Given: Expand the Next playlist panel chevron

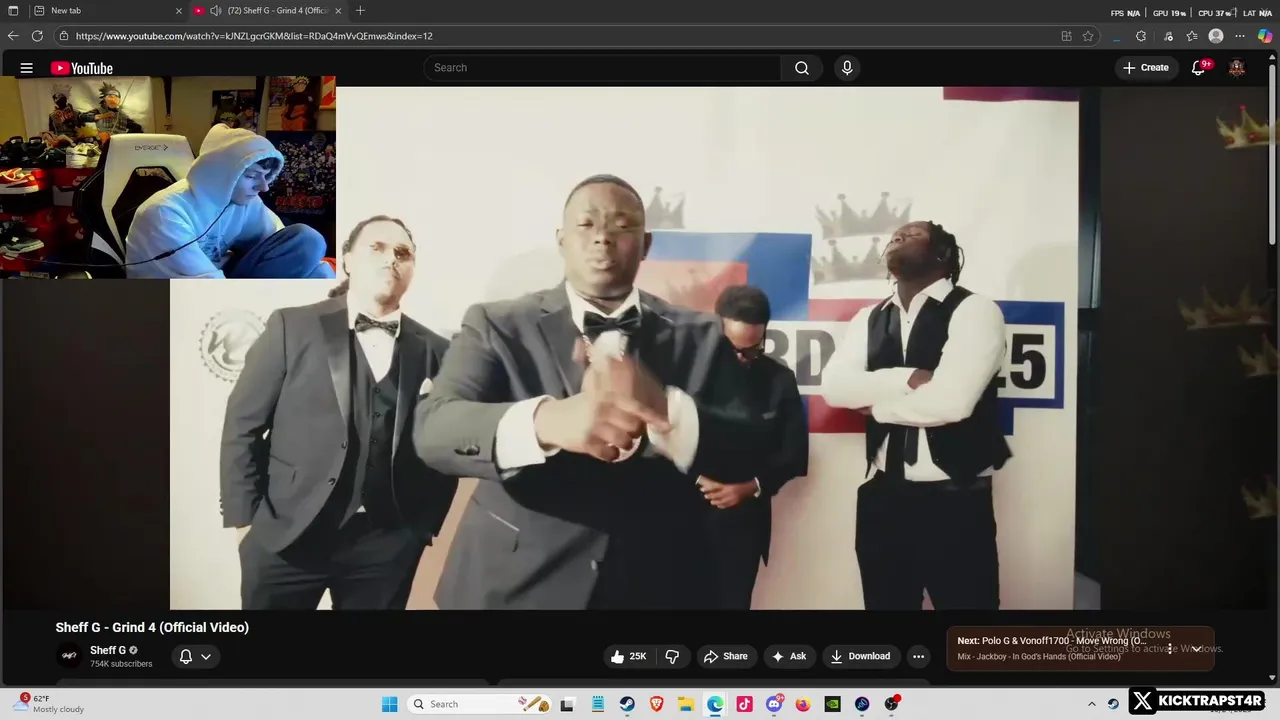Looking at the screenshot, I should [x=1196, y=649].
